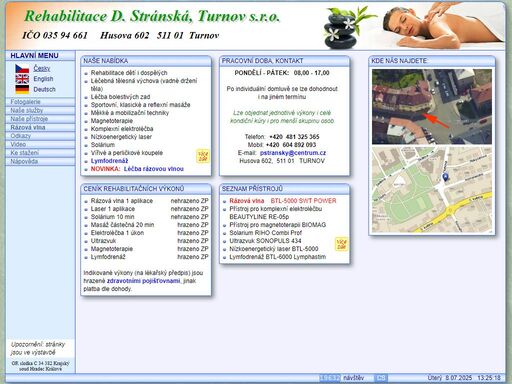The image size is (512, 384).
Task: Open Rázová vlna menu item
Action: click(x=40, y=127)
